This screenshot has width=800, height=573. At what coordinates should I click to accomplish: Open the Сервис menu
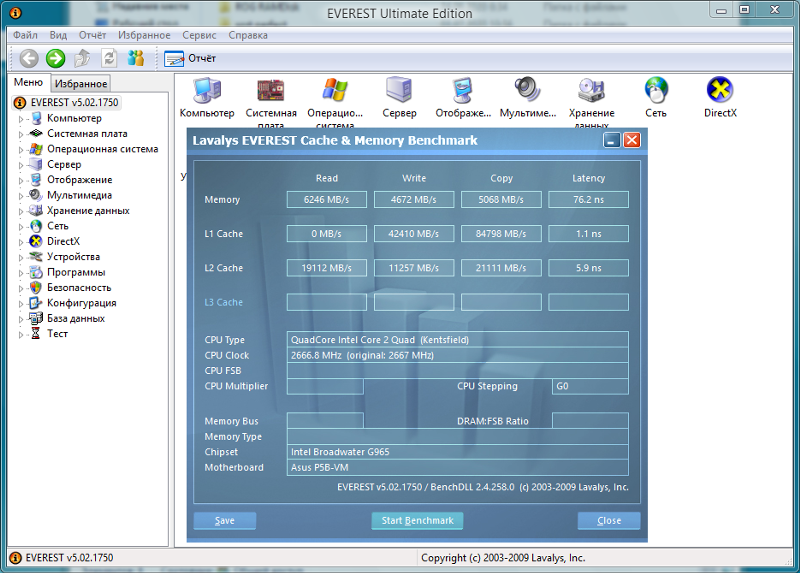click(x=199, y=35)
